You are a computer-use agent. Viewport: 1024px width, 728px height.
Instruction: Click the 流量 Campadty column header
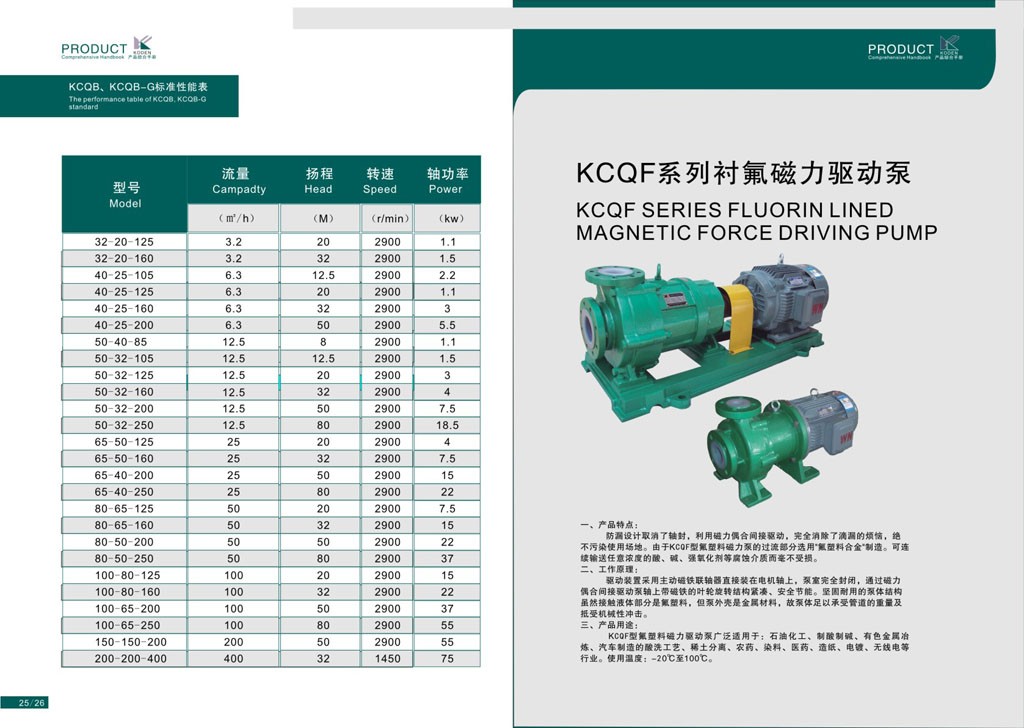pos(238,181)
